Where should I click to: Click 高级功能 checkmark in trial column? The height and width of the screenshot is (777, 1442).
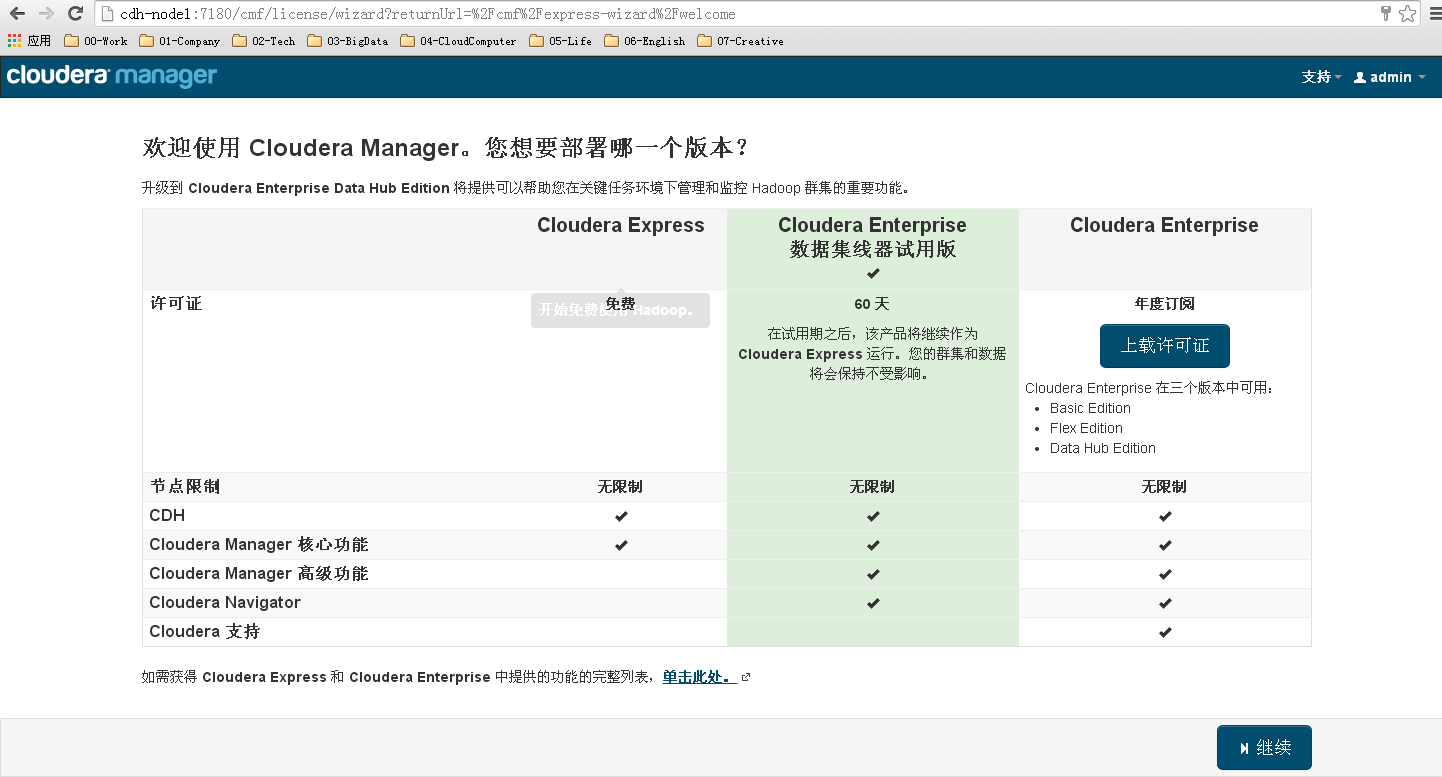point(873,575)
